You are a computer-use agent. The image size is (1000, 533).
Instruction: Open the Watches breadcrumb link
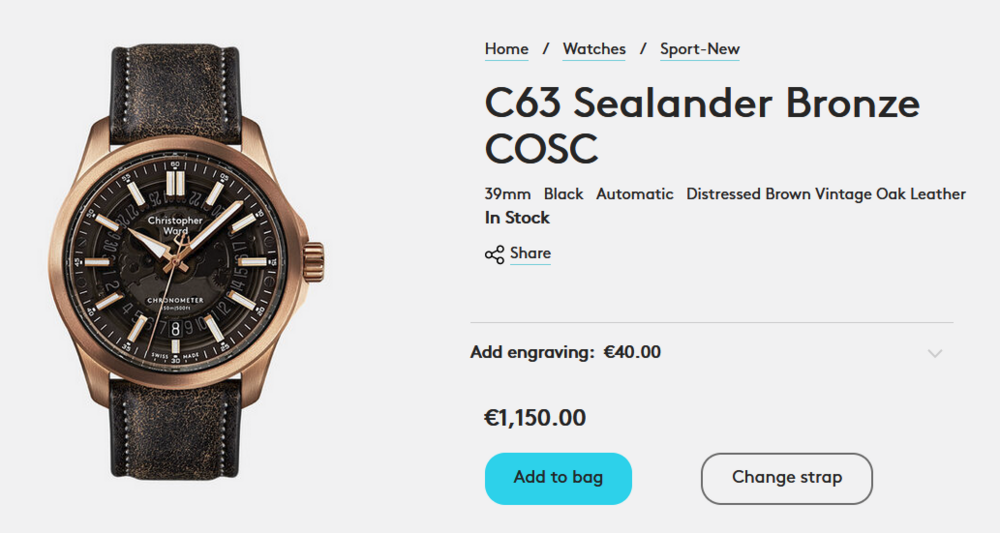[594, 49]
